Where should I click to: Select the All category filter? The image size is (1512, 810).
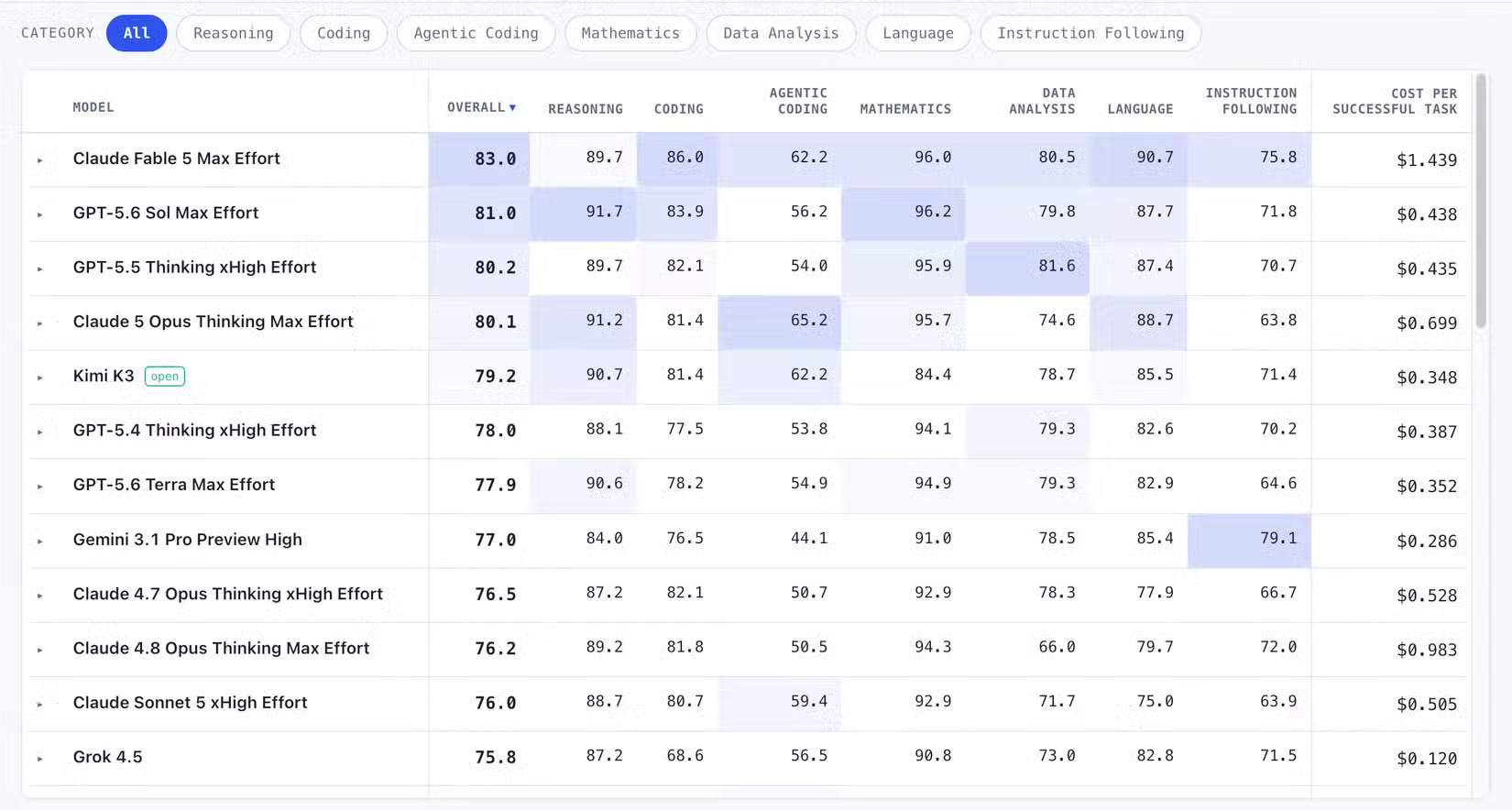pyautogui.click(x=137, y=33)
